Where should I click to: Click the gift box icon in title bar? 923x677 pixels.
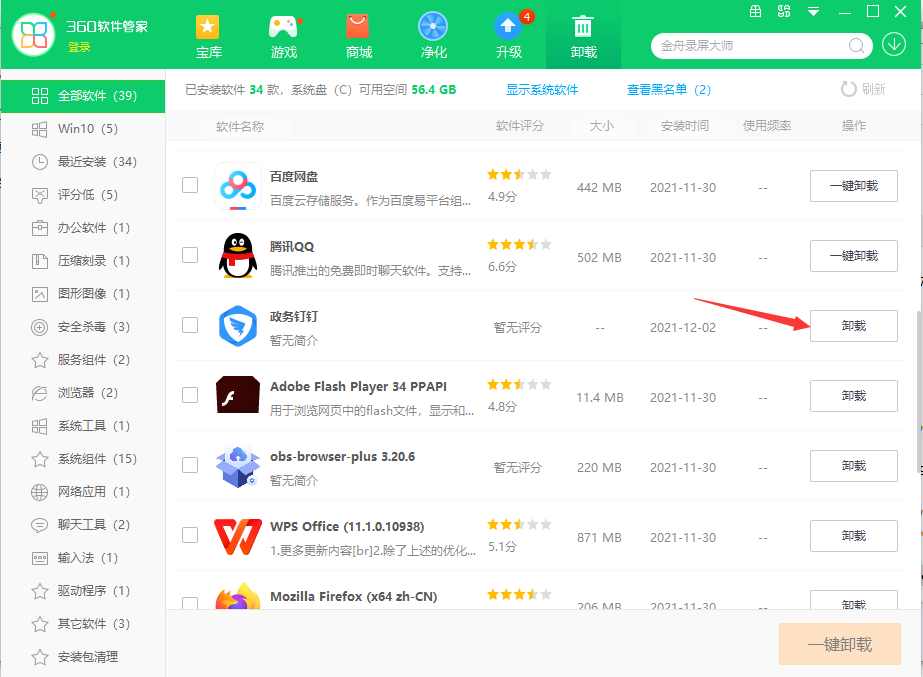point(755,11)
